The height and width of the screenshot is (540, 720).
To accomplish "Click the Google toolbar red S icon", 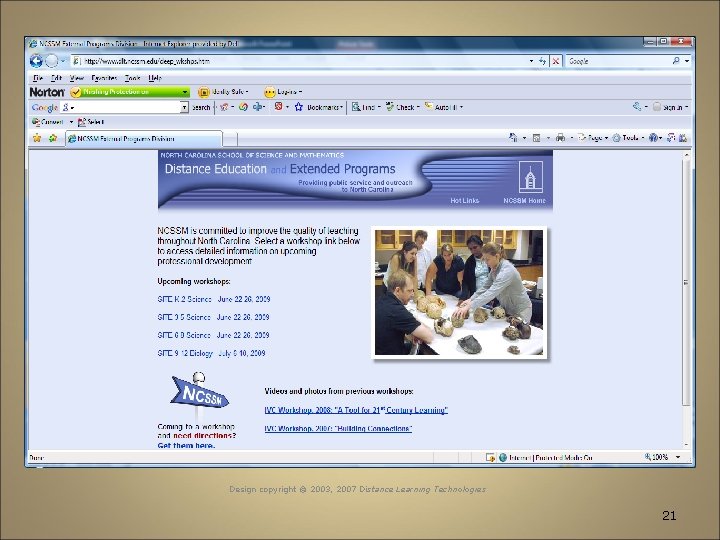I will [278, 107].
